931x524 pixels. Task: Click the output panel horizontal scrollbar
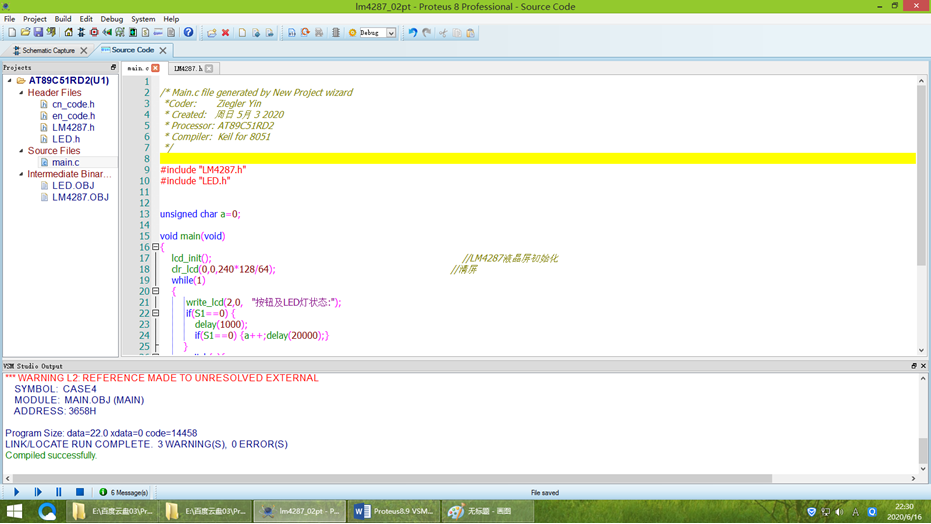point(392,478)
